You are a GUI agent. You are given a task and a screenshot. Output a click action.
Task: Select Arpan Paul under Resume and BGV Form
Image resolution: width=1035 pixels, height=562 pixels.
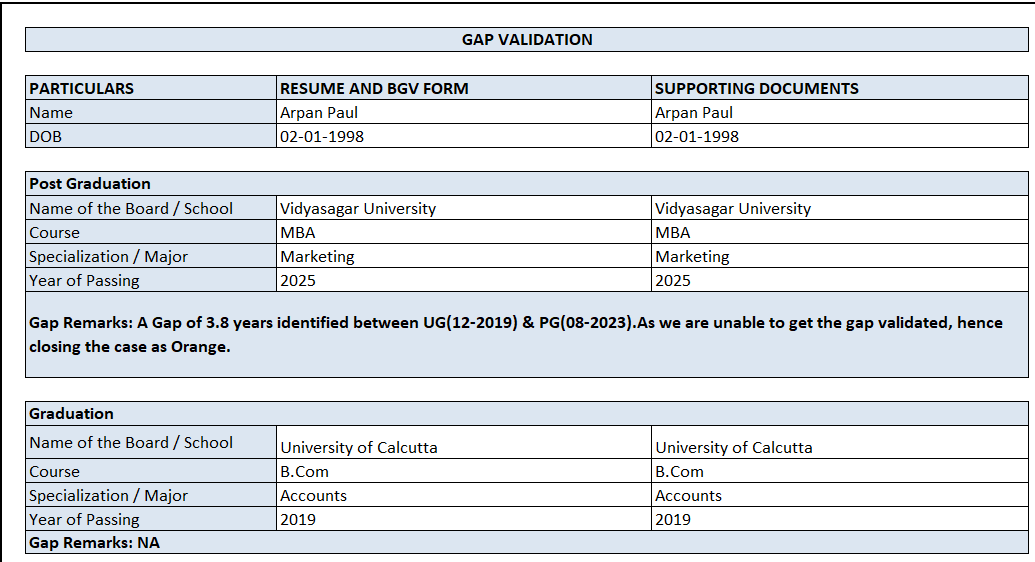pyautogui.click(x=319, y=113)
